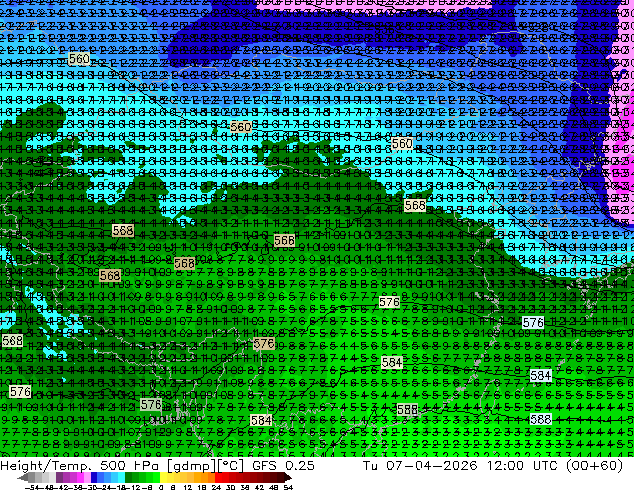Click the '24' legend tick label

point(217,488)
